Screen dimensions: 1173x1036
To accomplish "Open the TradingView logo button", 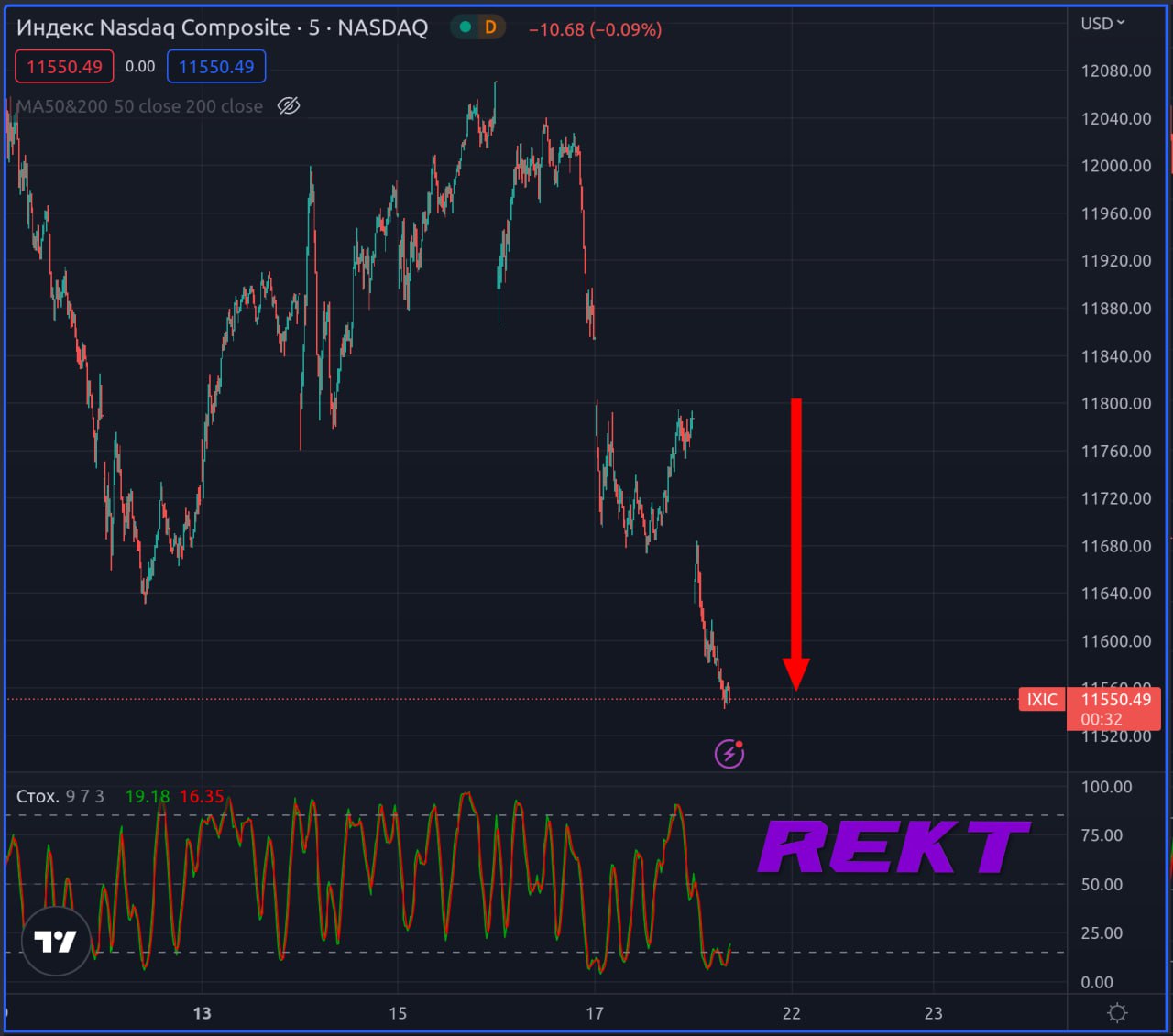I will pos(56,941).
